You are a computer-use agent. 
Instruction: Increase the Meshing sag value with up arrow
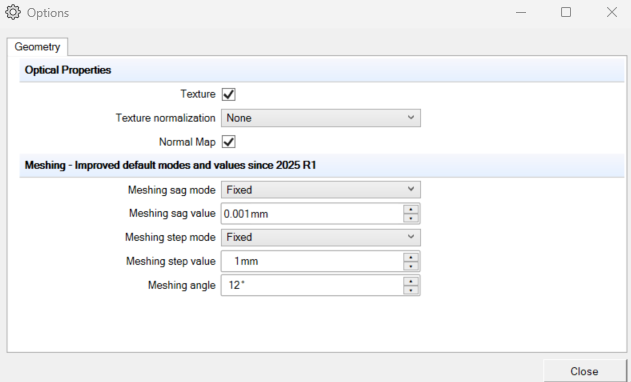(411, 209)
